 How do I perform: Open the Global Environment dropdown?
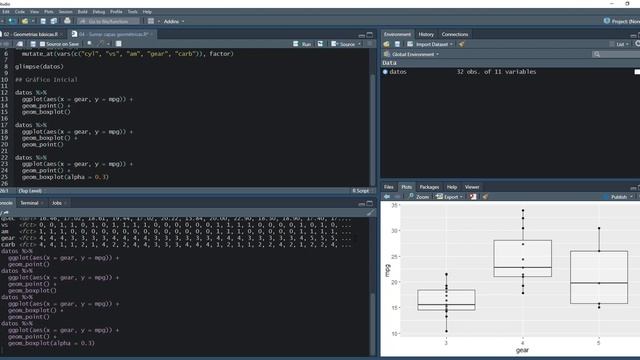pyautogui.click(x=411, y=54)
